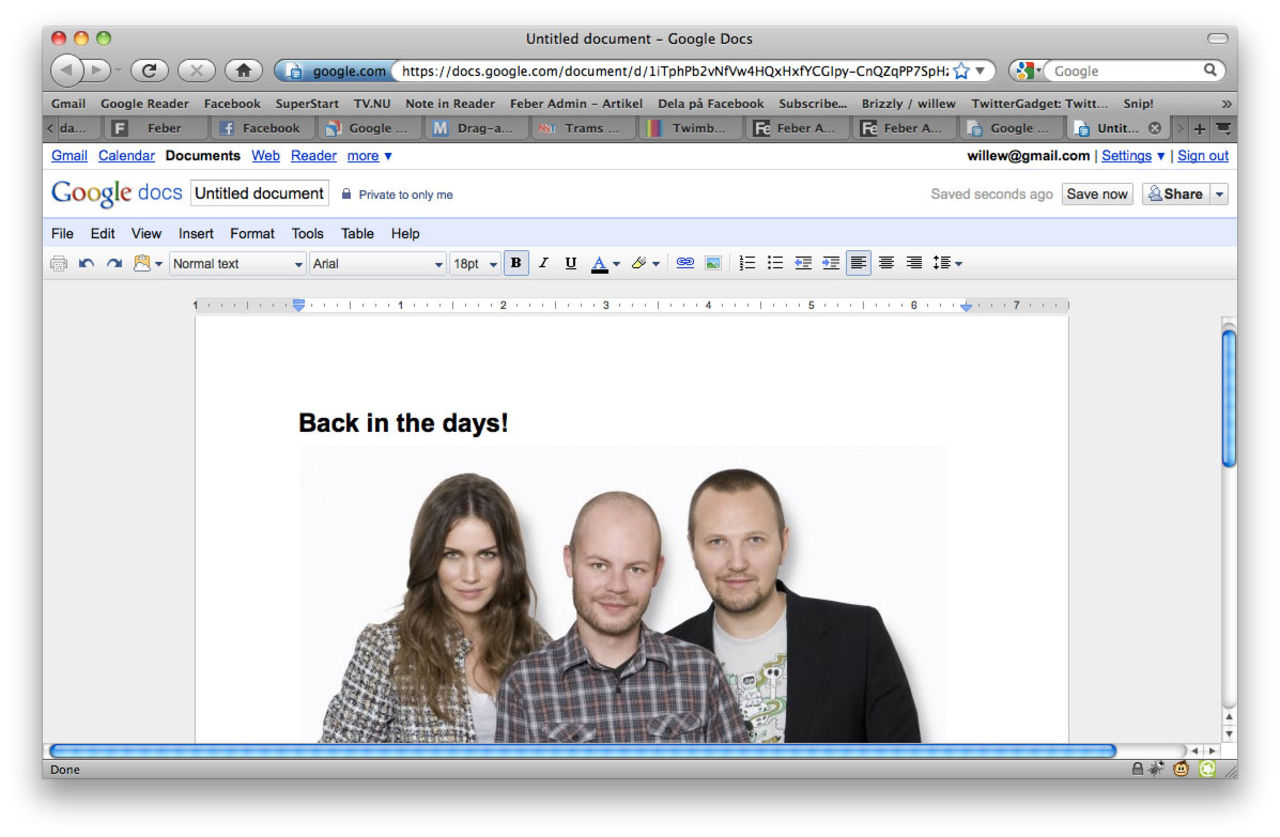Increase the paragraph indent

click(x=831, y=263)
